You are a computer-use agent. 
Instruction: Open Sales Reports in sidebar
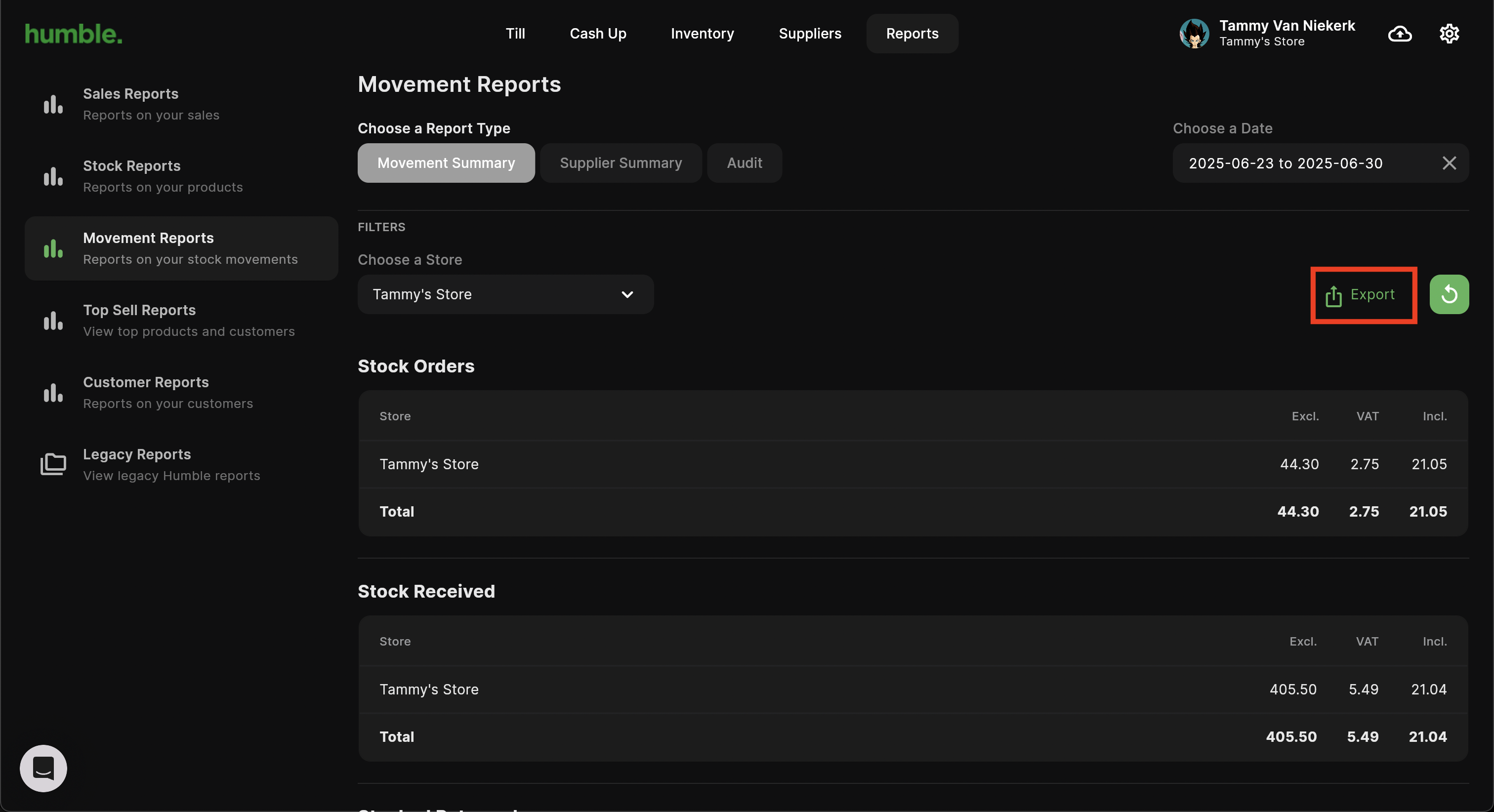tap(181, 104)
